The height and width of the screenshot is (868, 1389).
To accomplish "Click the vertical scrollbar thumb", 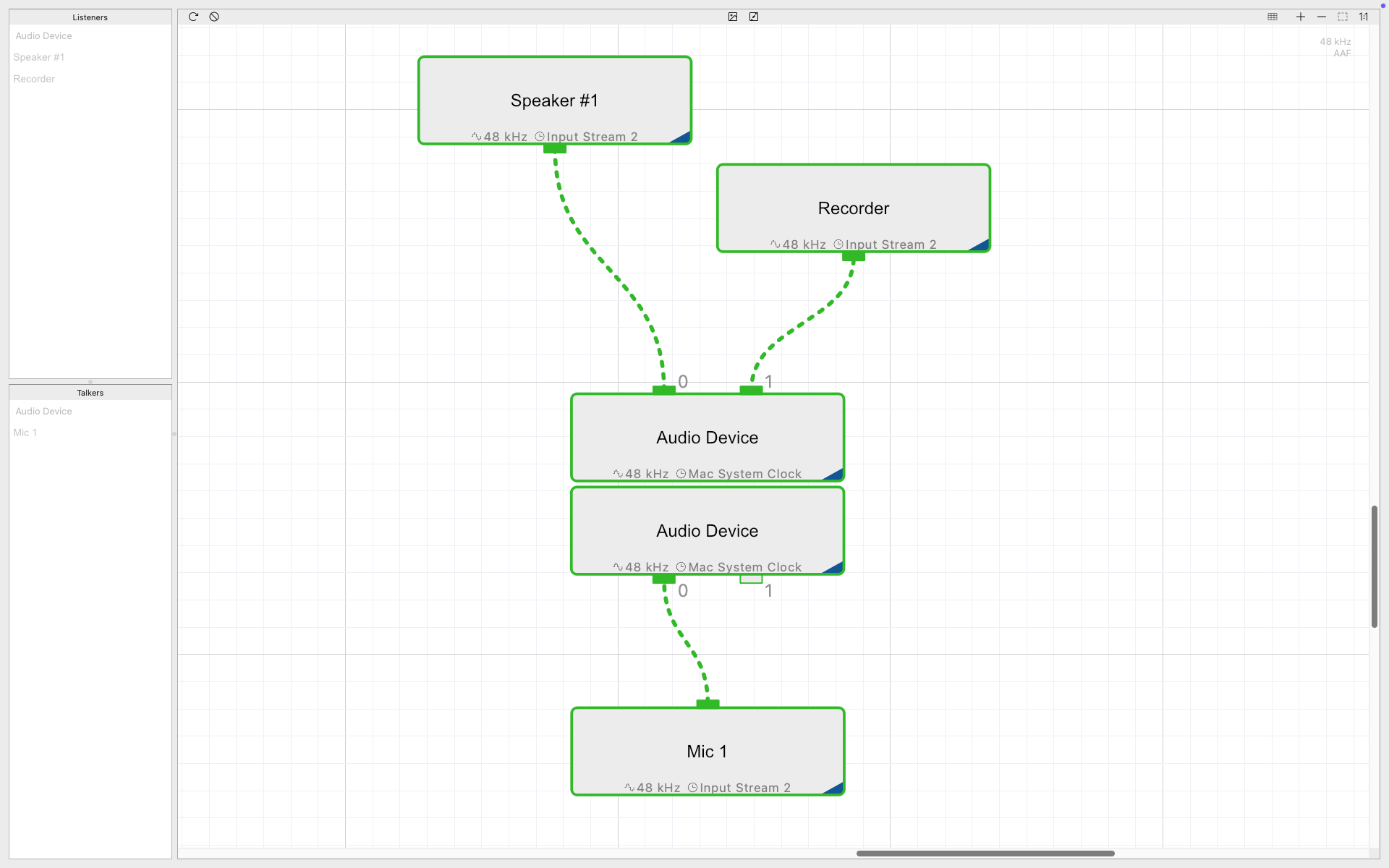I will click(1374, 566).
